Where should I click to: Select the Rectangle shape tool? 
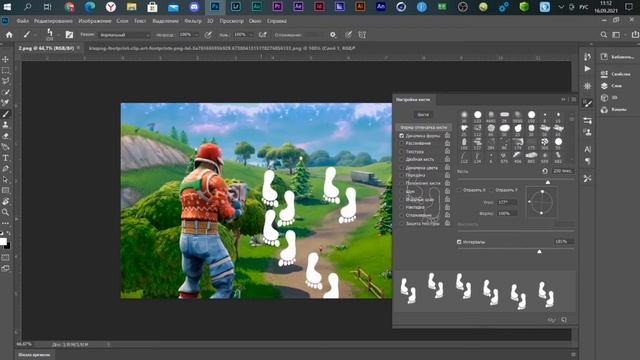pyautogui.click(x=5, y=191)
